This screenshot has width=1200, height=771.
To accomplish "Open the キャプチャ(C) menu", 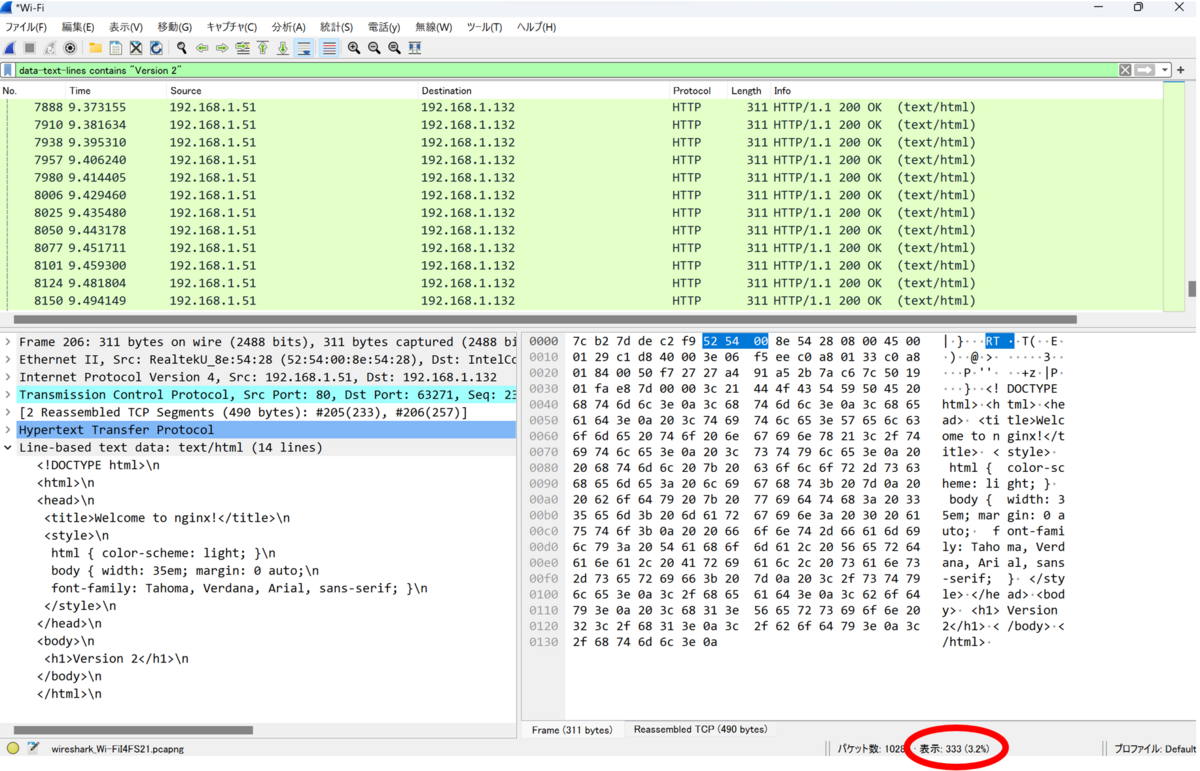I will [232, 27].
